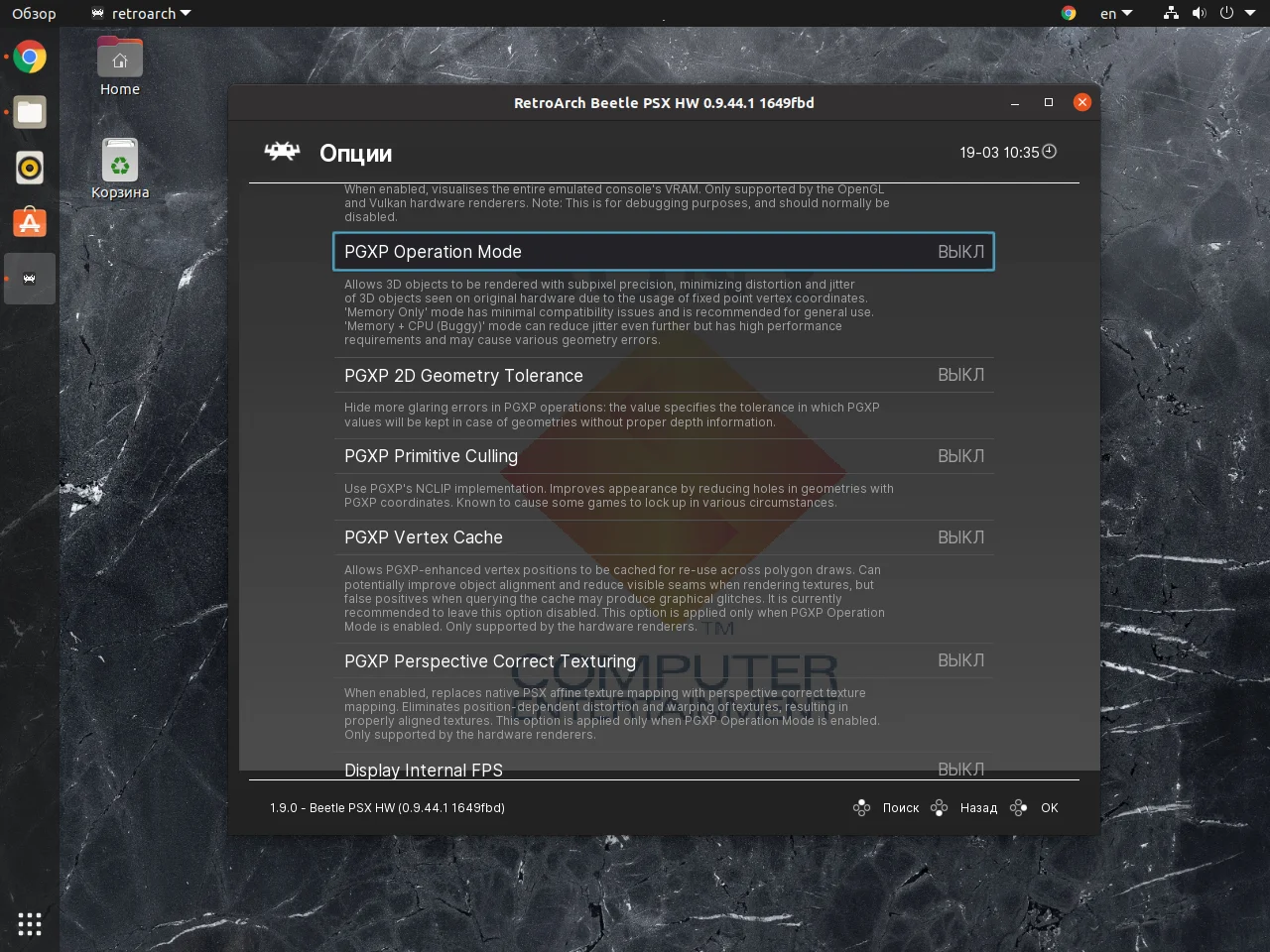Click the description starting 'Allows PGXP-enhanced vertex'

tap(615, 598)
